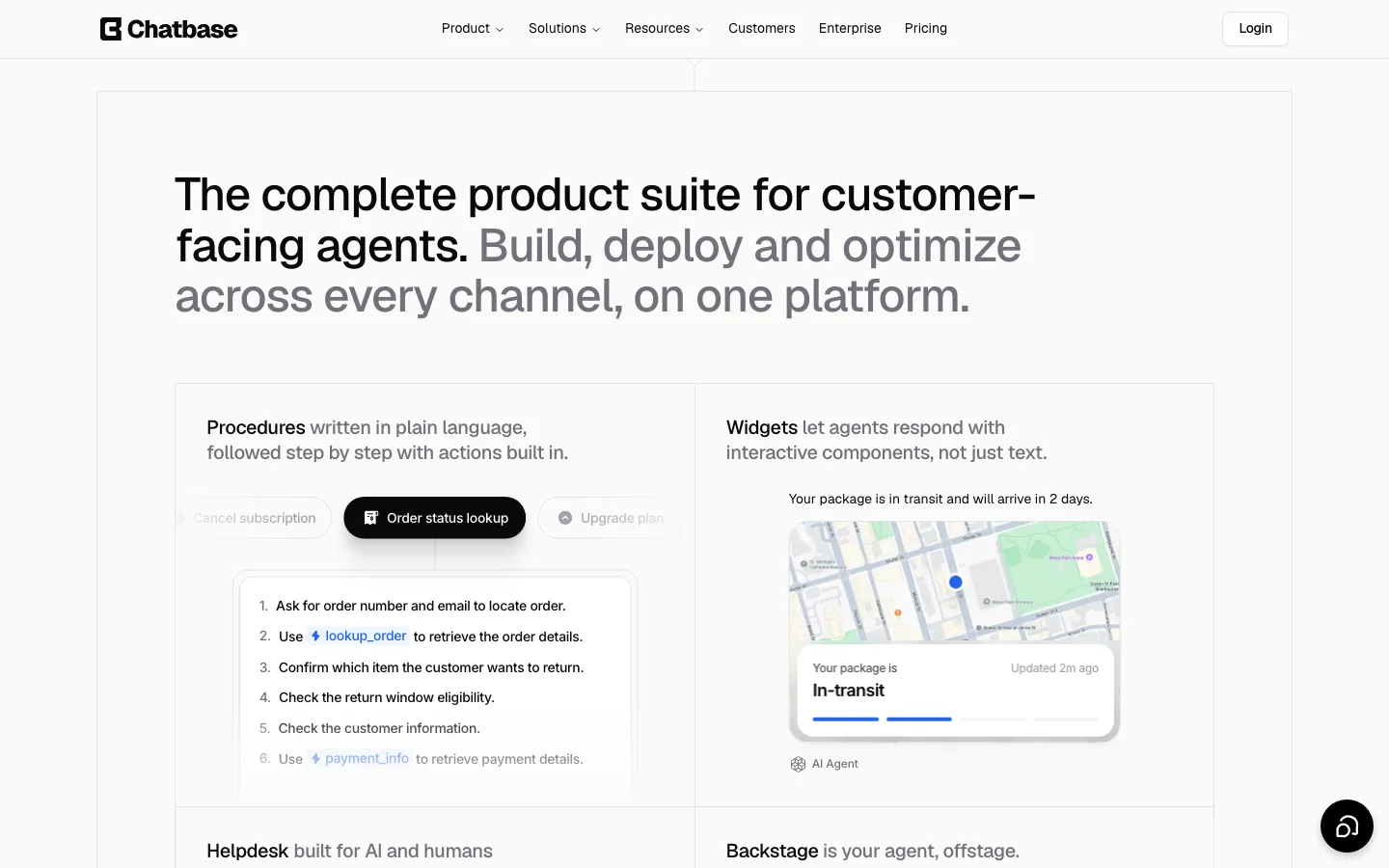
Task: Click 'Confirm which item the customer wants' step
Action: (431, 667)
